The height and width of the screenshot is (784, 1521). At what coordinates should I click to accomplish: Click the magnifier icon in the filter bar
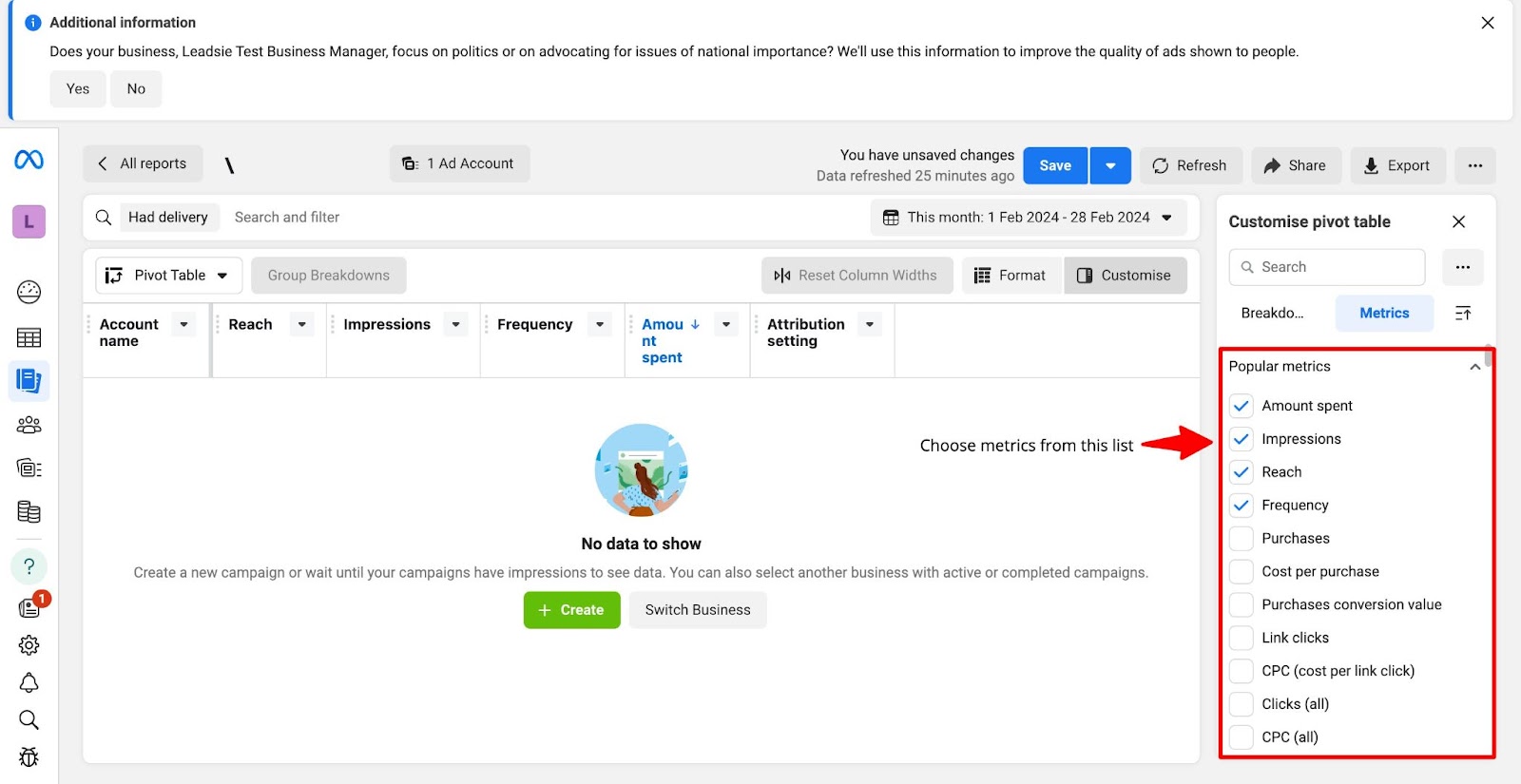pos(104,218)
